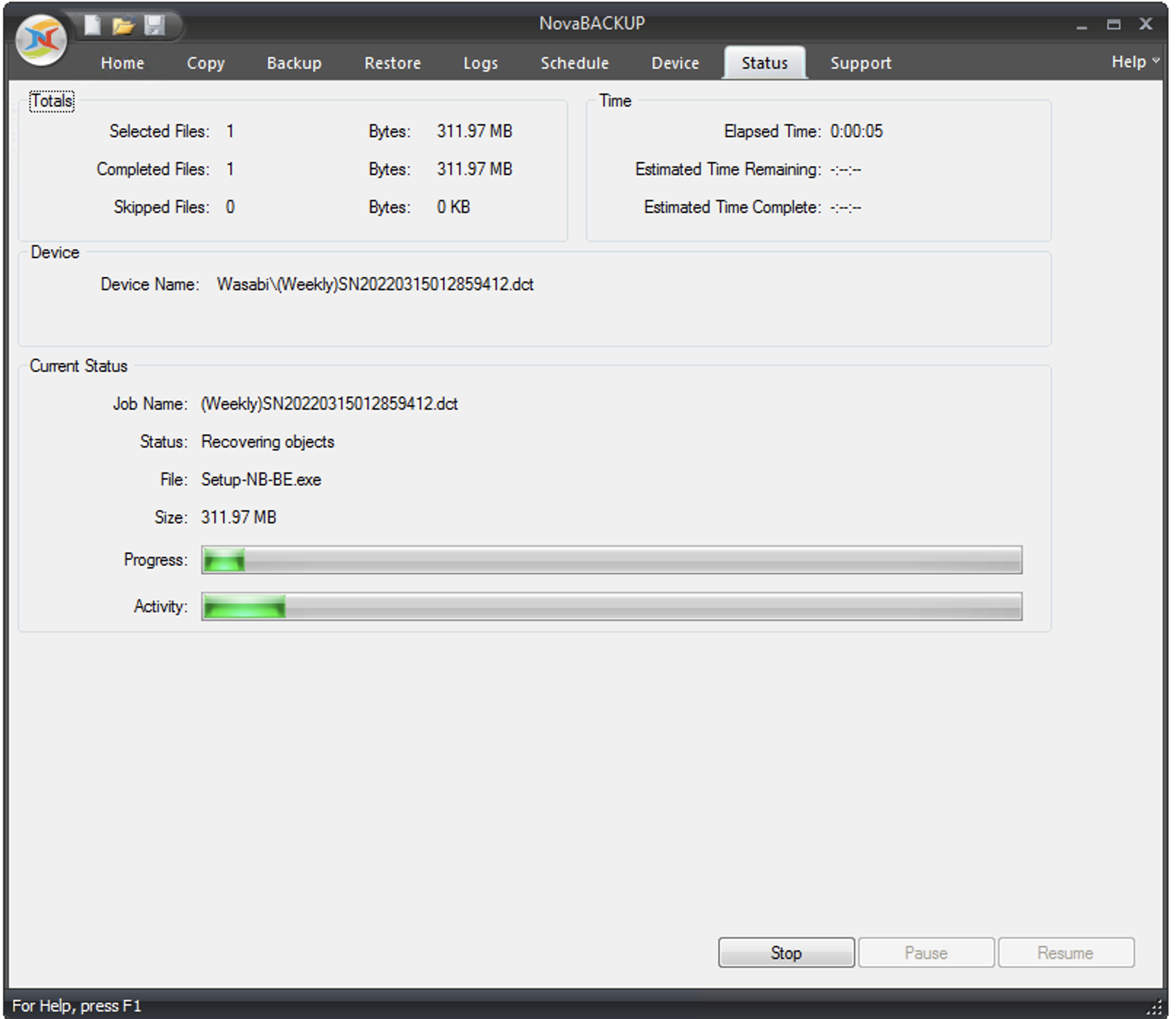Open the Copy tab
The image size is (1176, 1019).
(x=206, y=63)
